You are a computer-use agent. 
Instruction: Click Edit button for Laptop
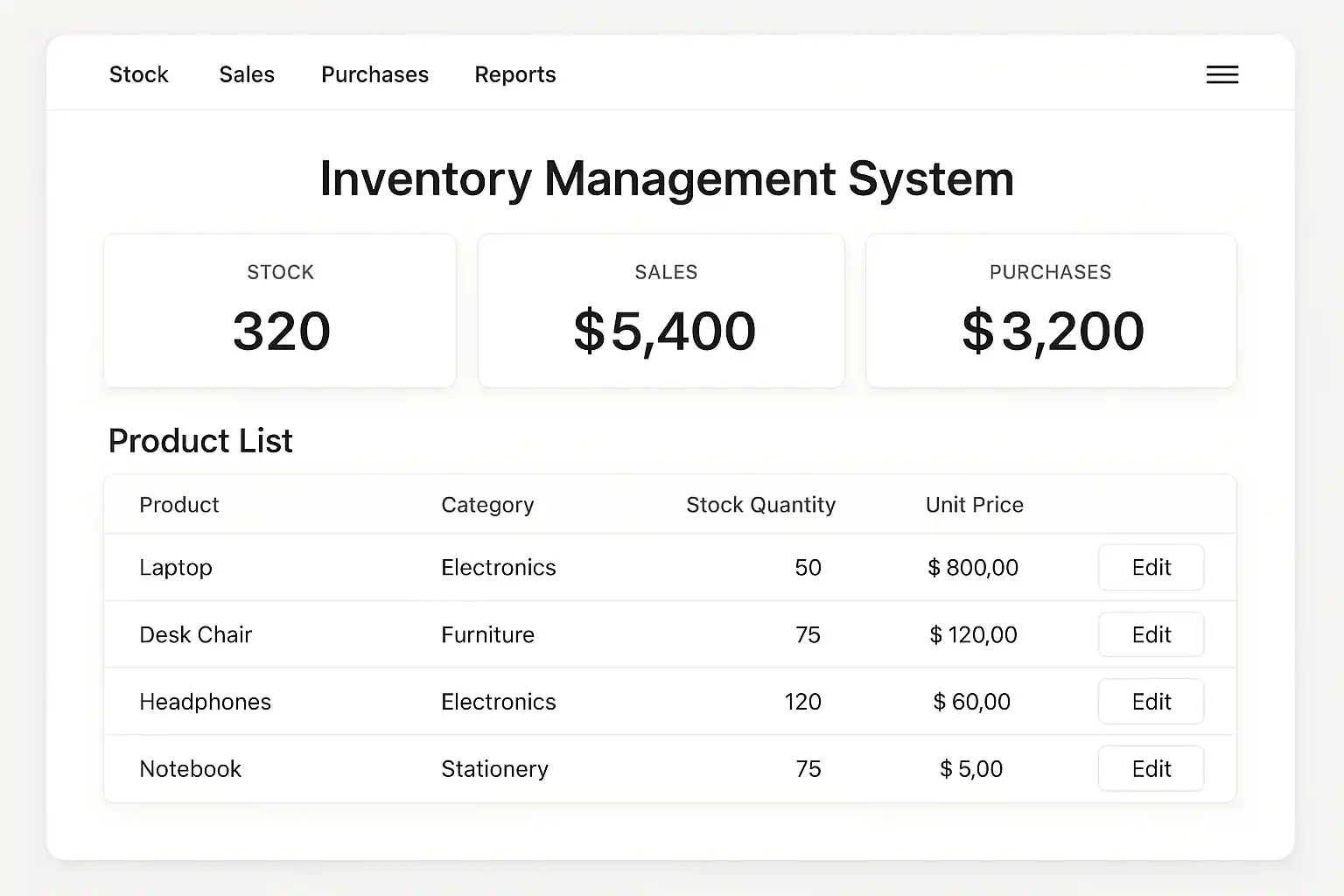[1151, 568]
